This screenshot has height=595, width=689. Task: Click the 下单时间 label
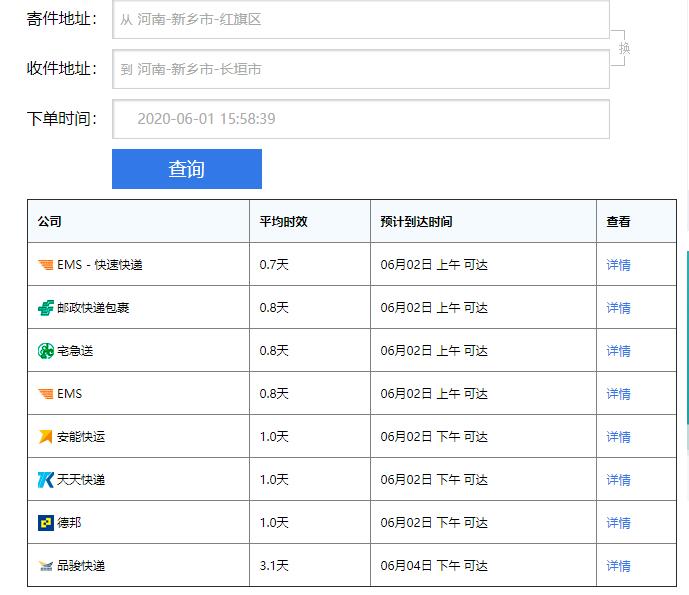pyautogui.click(x=62, y=119)
